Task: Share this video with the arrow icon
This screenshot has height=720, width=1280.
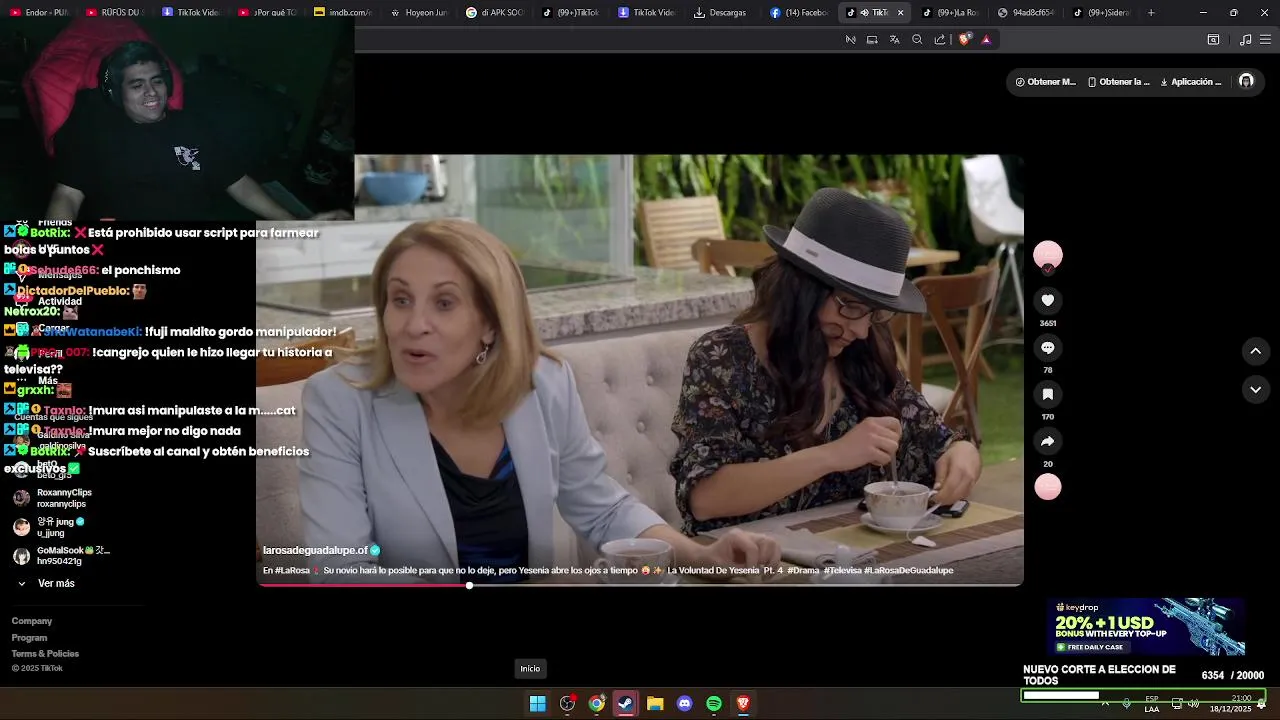Action: point(1047,441)
